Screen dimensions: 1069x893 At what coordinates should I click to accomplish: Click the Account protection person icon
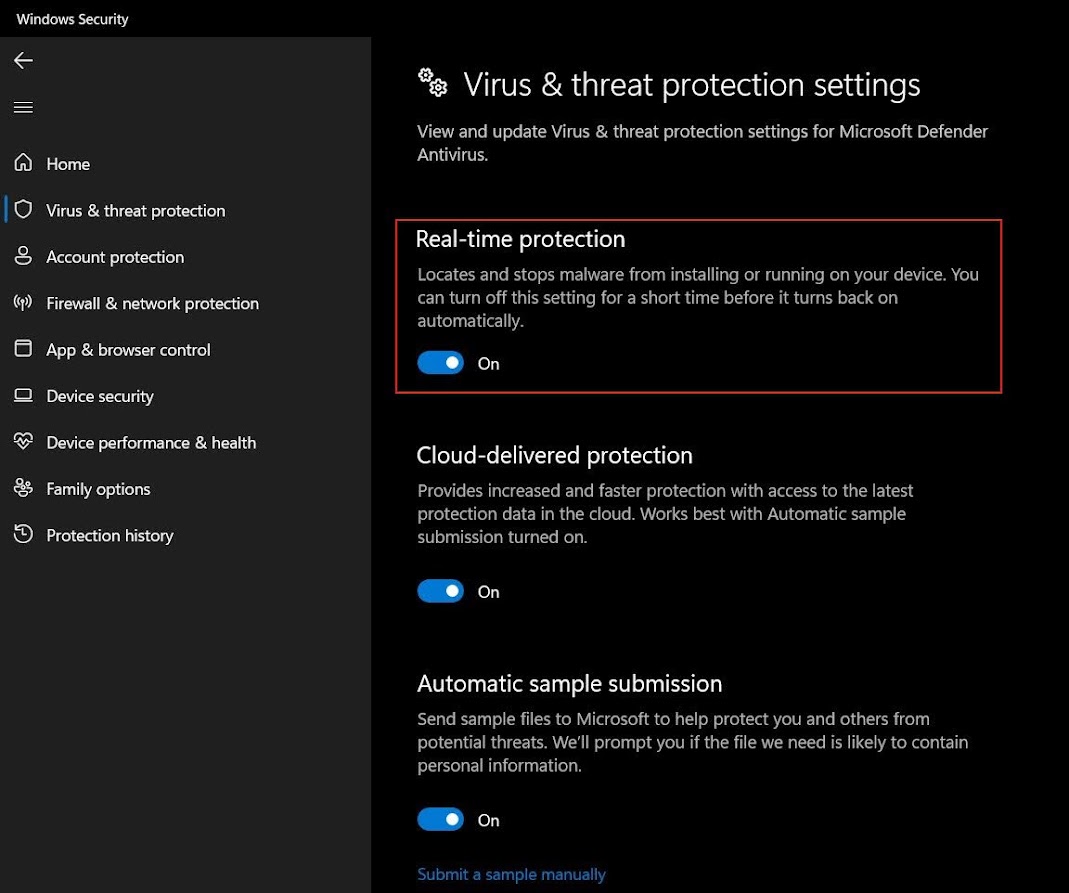[24, 256]
